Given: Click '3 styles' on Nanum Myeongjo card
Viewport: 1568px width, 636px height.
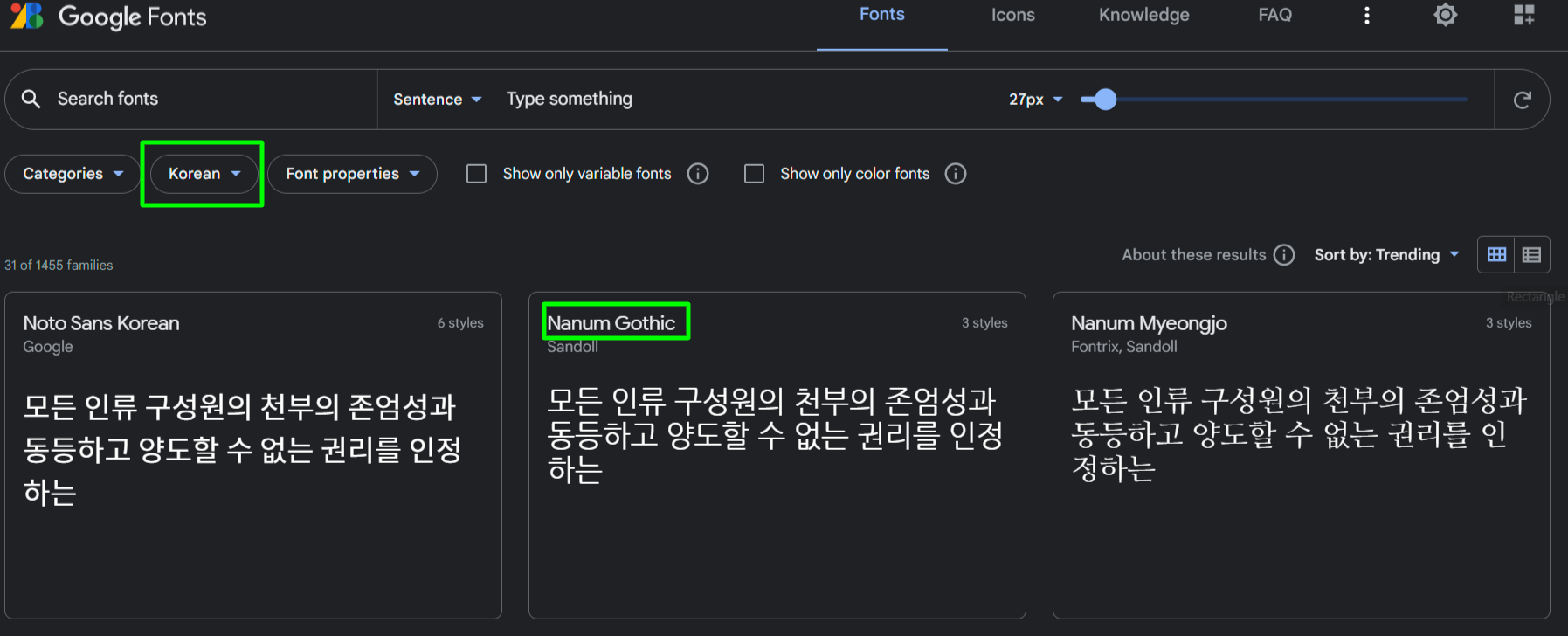Looking at the screenshot, I should [x=1509, y=323].
